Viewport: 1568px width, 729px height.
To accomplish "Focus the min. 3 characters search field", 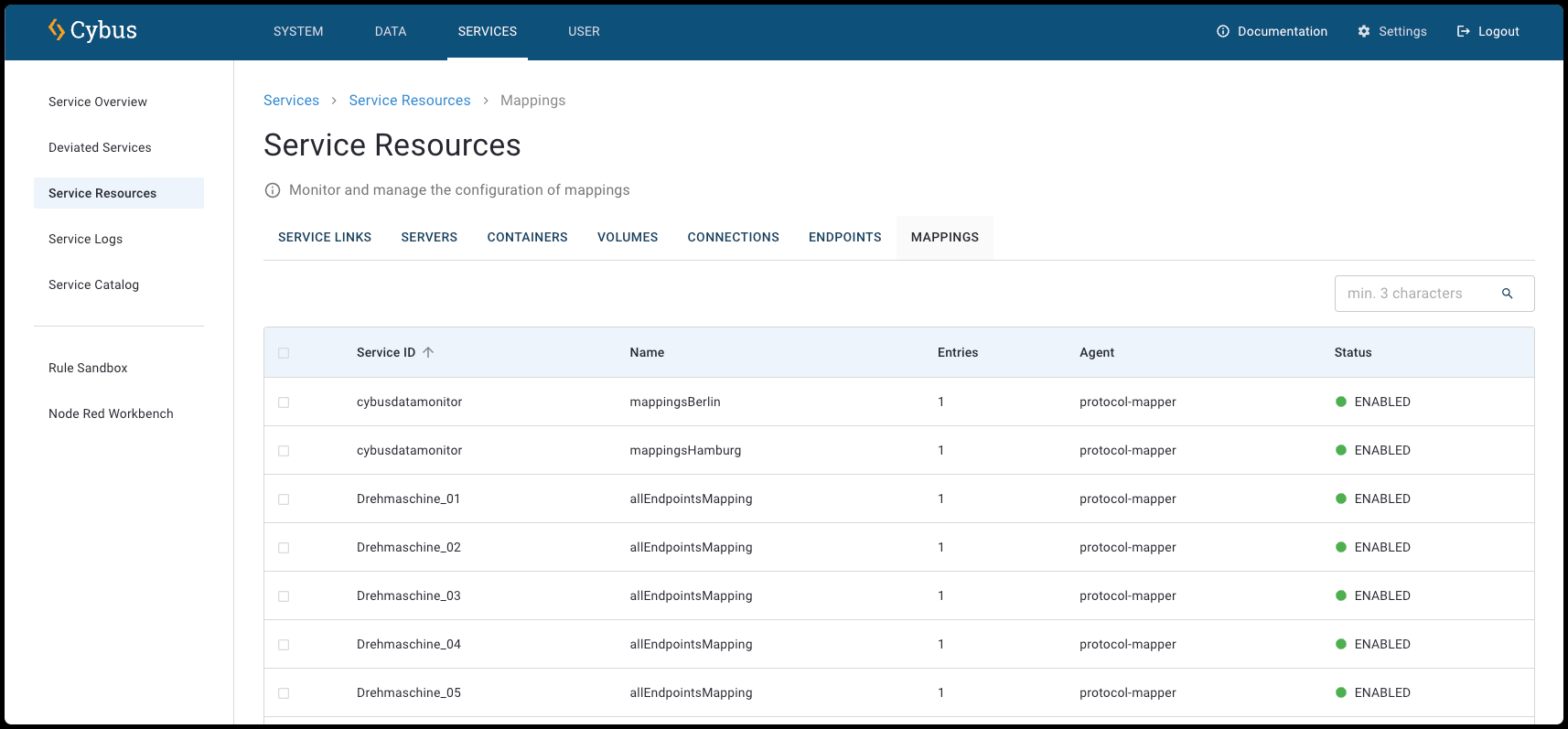I will click(x=1416, y=294).
